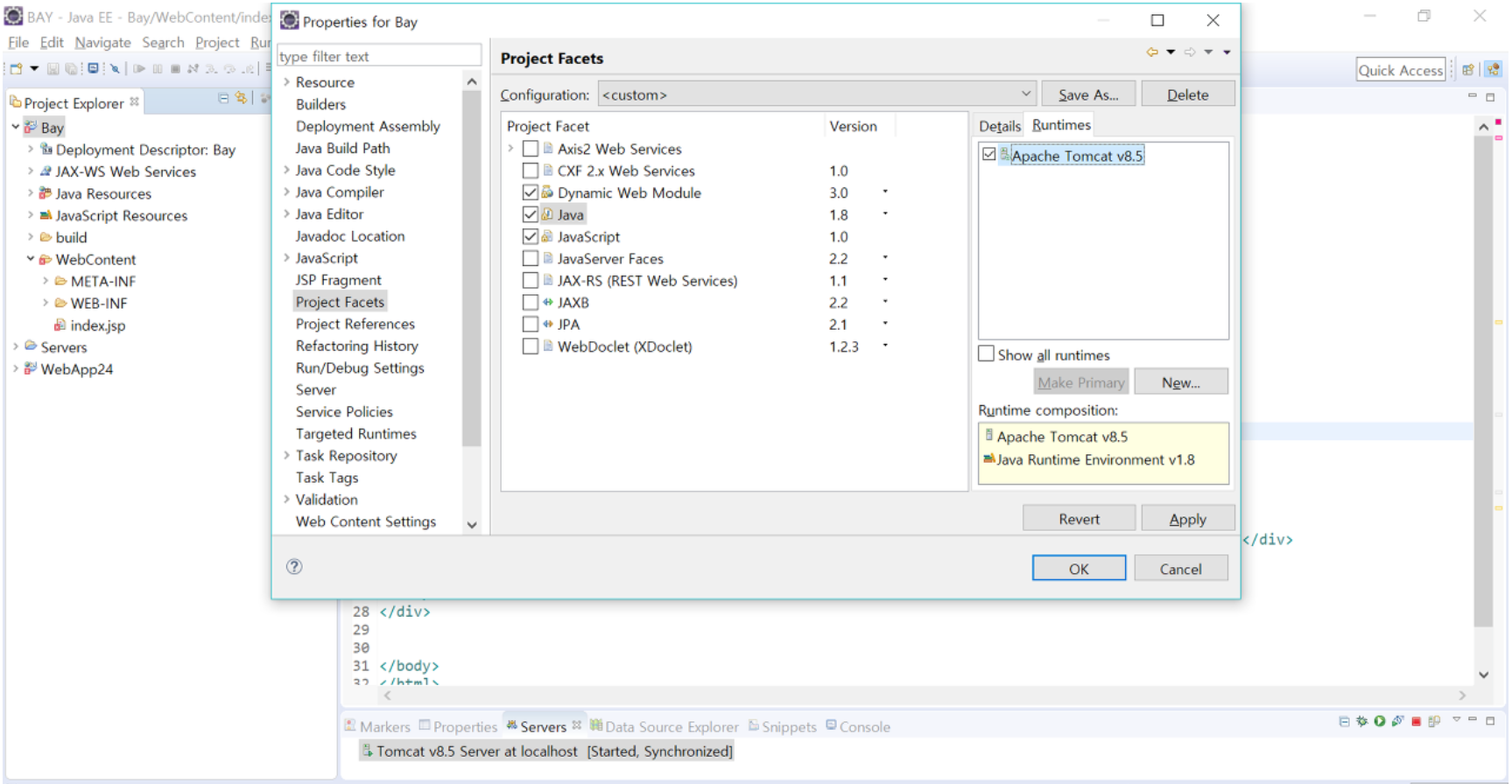Expand the Axis2 Web Services facet node
1512x784 pixels.
pyautogui.click(x=511, y=149)
